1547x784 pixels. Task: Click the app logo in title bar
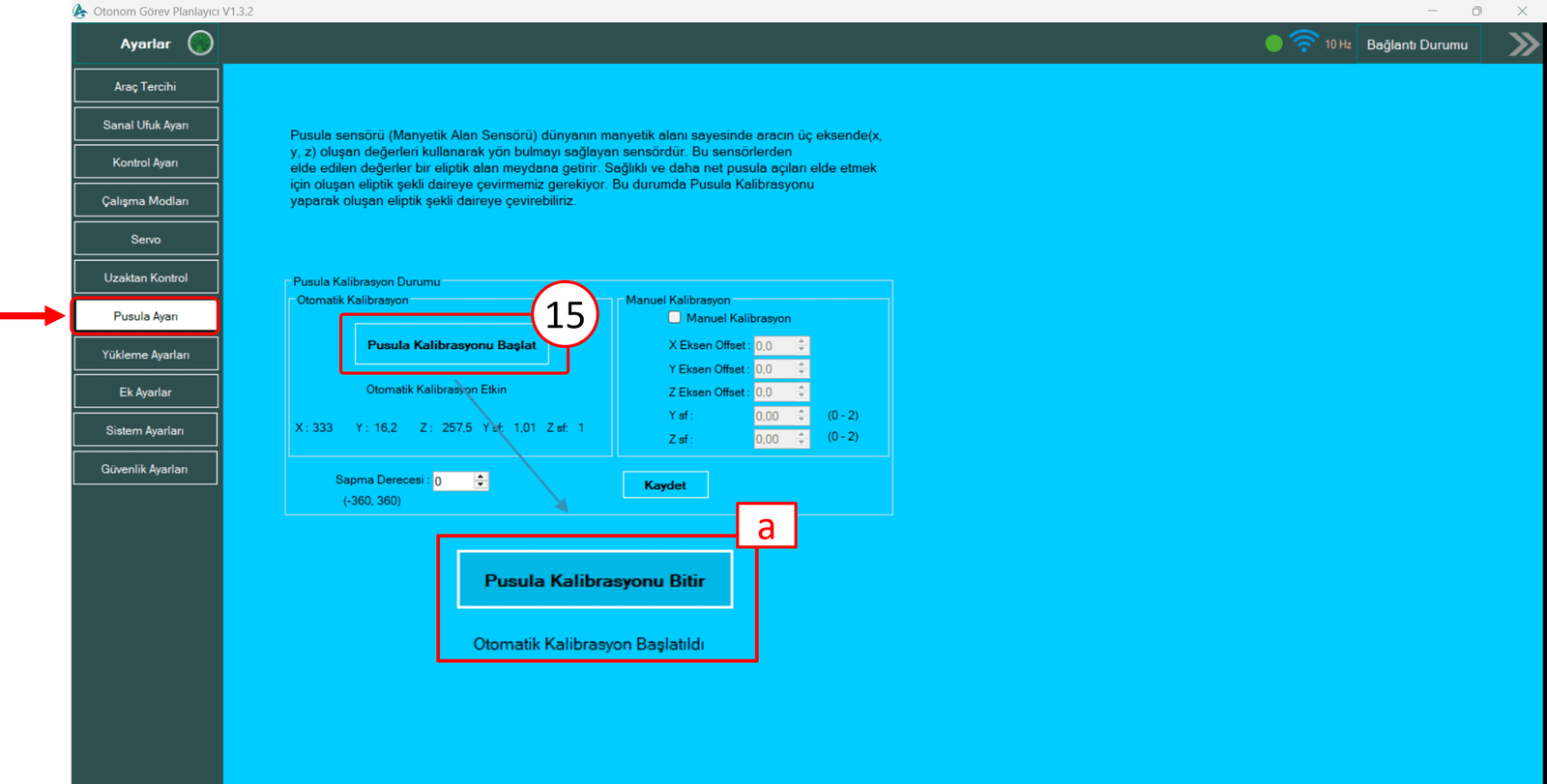[80, 12]
